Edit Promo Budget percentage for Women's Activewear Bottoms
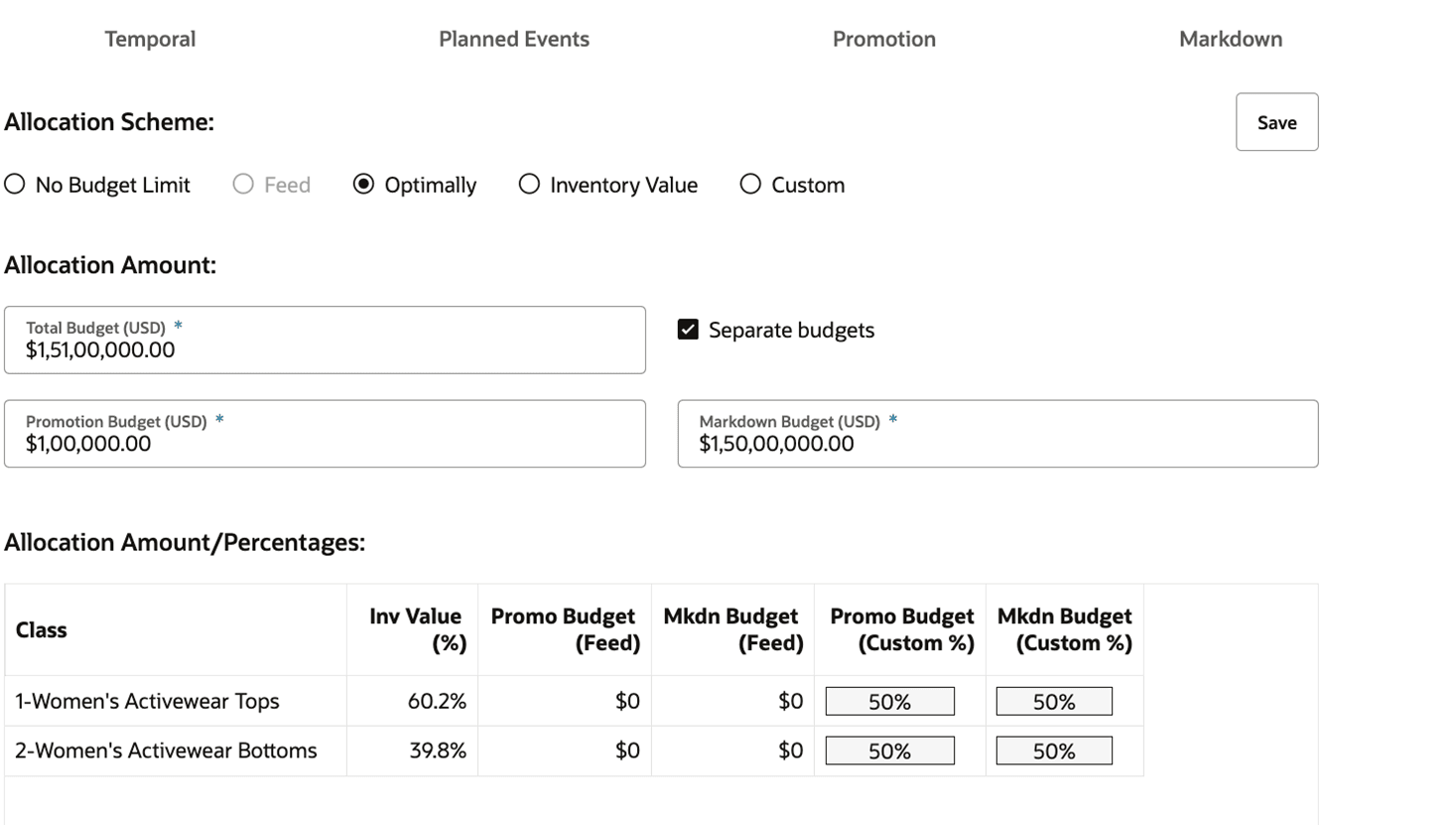This screenshot has height=825, width=1456. pos(888,750)
